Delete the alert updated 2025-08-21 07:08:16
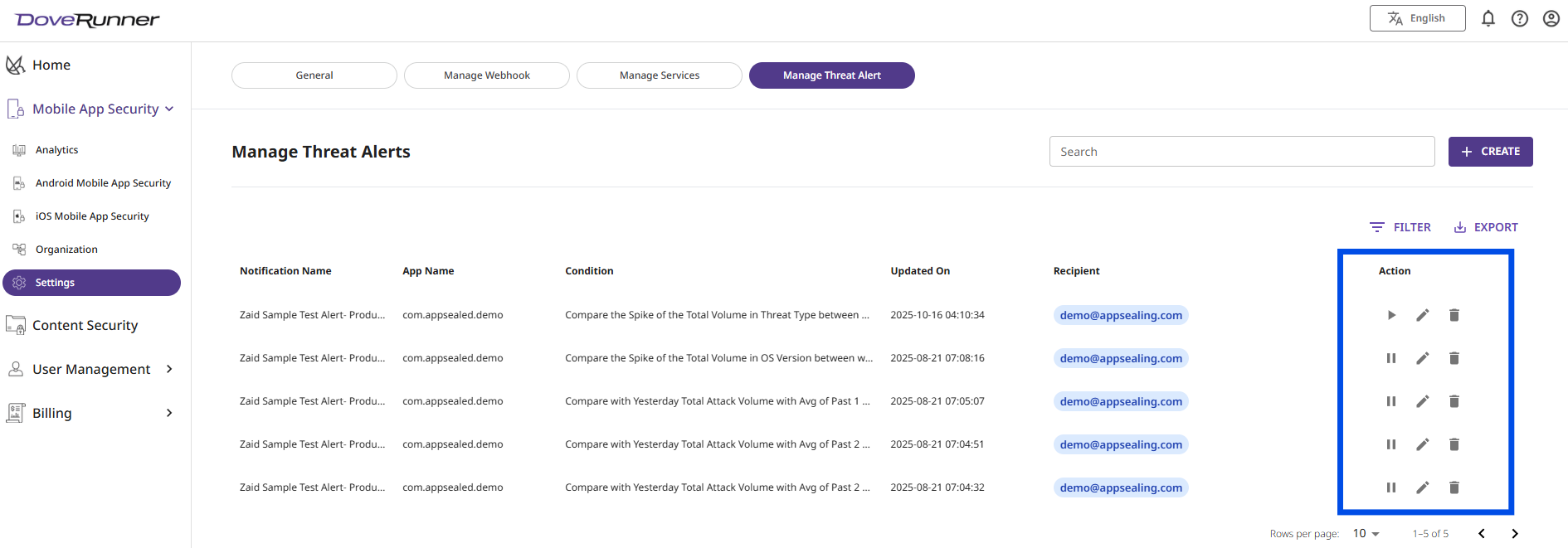This screenshot has width=1568, height=548. 1454,358
